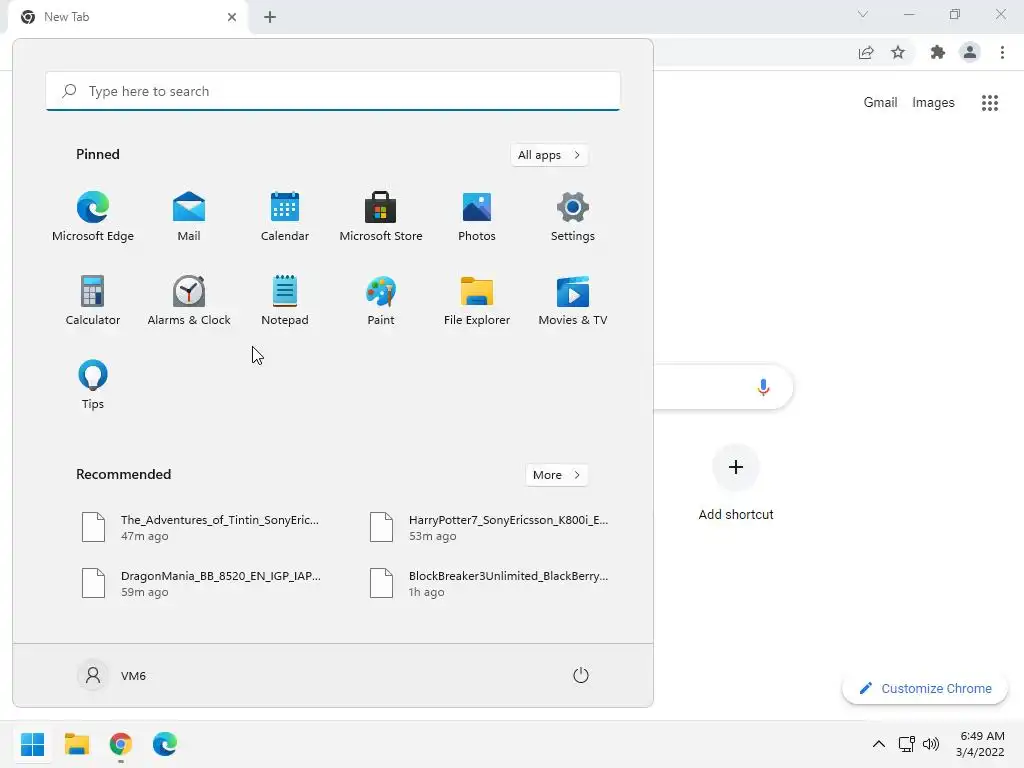
Task: Focus the Type here to search box
Action: click(x=333, y=91)
